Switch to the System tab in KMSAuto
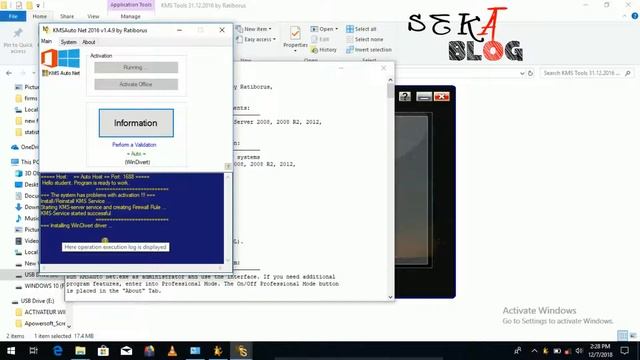This screenshot has width=640, height=360. 69,42
